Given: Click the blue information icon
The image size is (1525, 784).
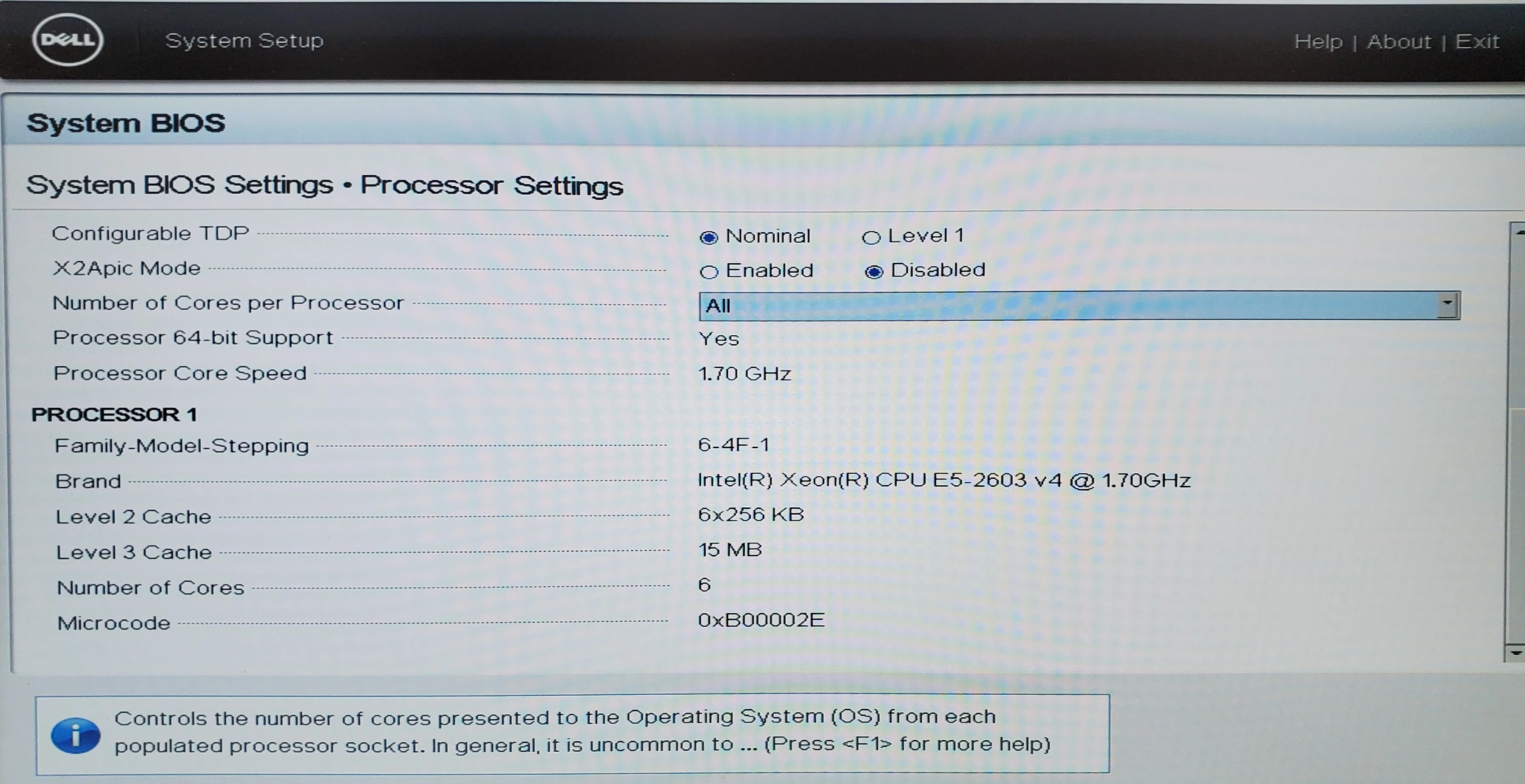Looking at the screenshot, I should (x=76, y=736).
